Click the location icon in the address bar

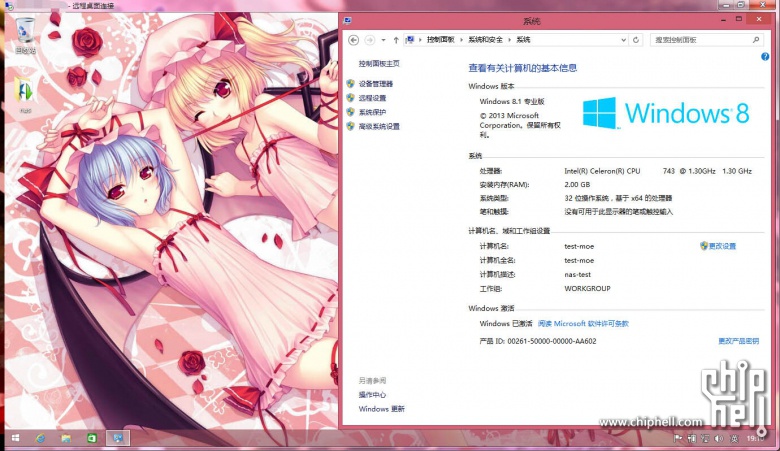coord(410,39)
